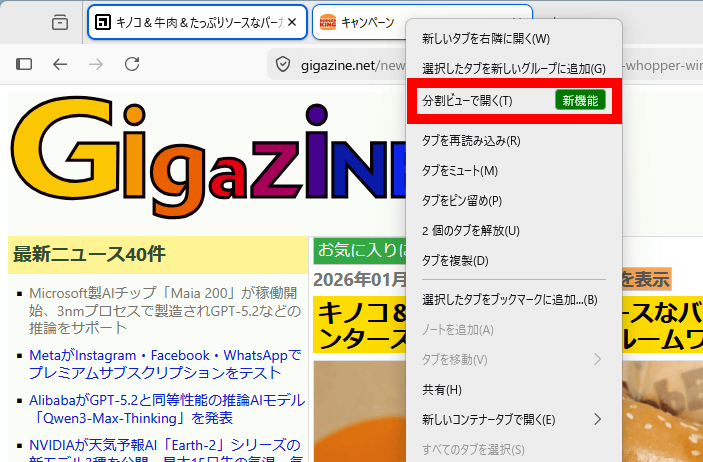Choose タブを再読み込み(R) from the menu
Viewport: 703px width, 462px height.
tap(471, 141)
